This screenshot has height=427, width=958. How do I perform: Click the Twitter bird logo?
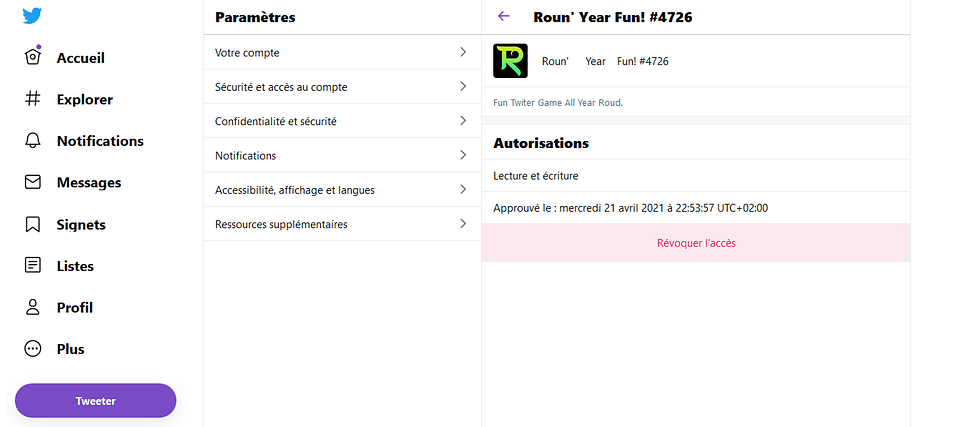coord(32,15)
